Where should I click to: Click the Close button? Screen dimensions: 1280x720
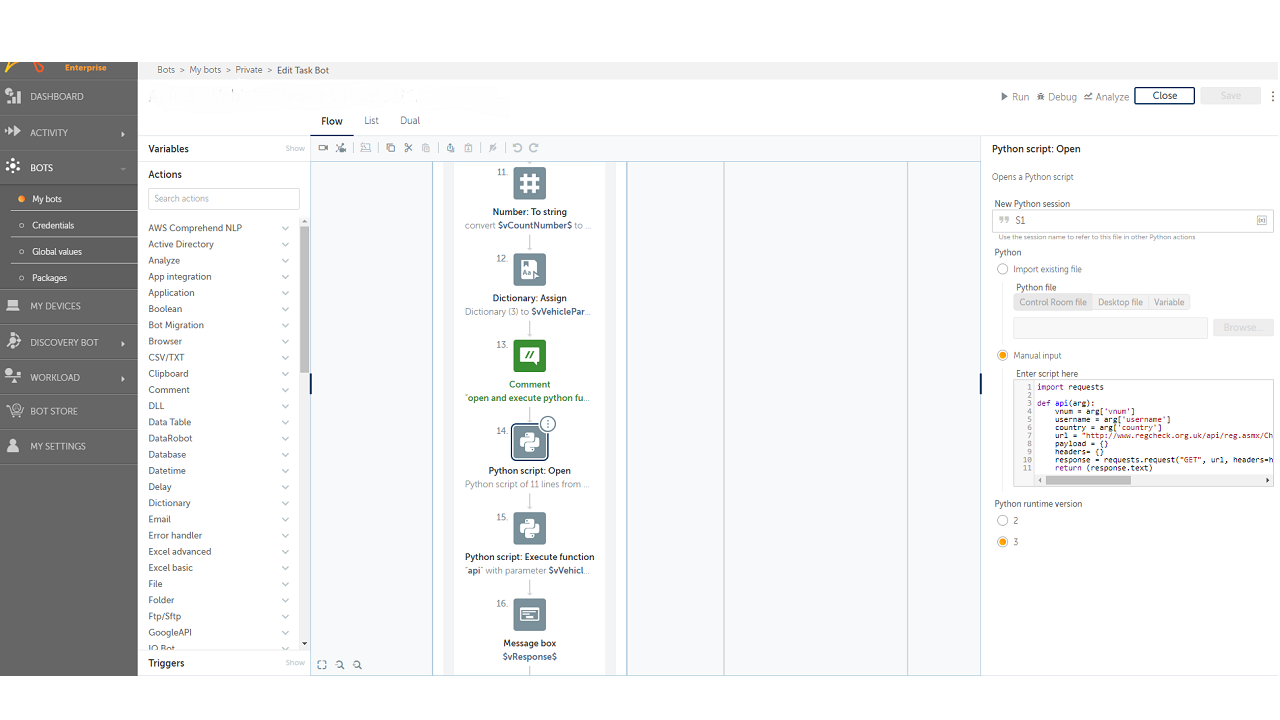[x=1165, y=96]
